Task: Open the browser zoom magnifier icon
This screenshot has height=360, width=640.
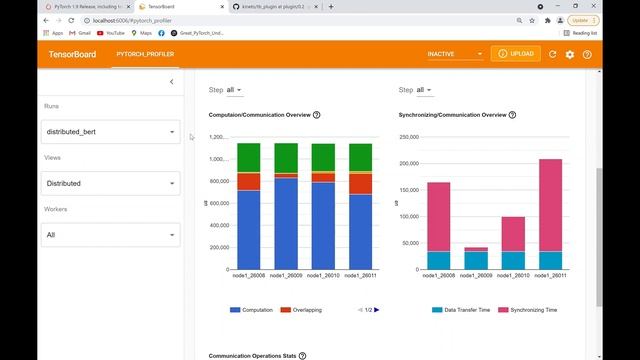Action: pyautogui.click(x=519, y=20)
